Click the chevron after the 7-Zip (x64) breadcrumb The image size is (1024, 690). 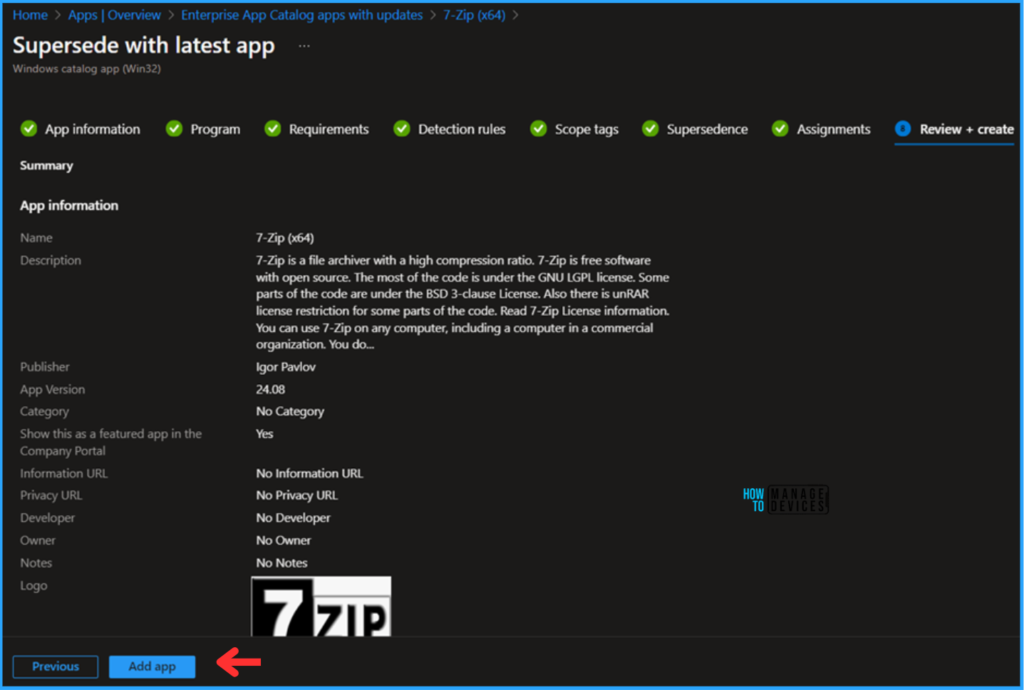coord(515,15)
